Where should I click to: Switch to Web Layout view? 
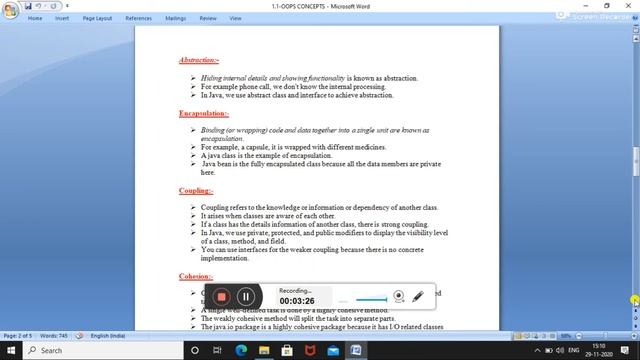(x=536, y=336)
